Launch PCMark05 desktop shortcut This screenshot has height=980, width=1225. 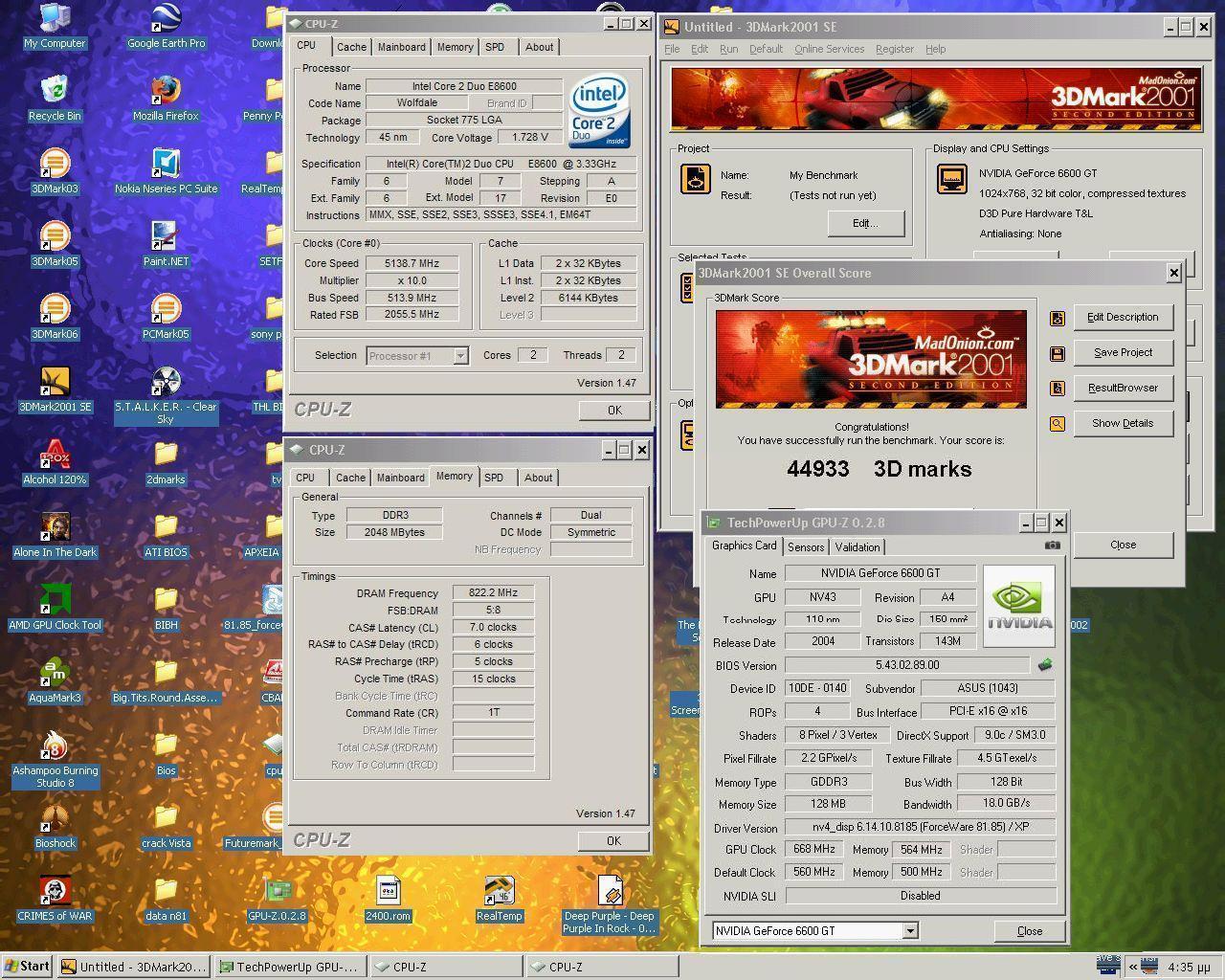pyautogui.click(x=166, y=317)
